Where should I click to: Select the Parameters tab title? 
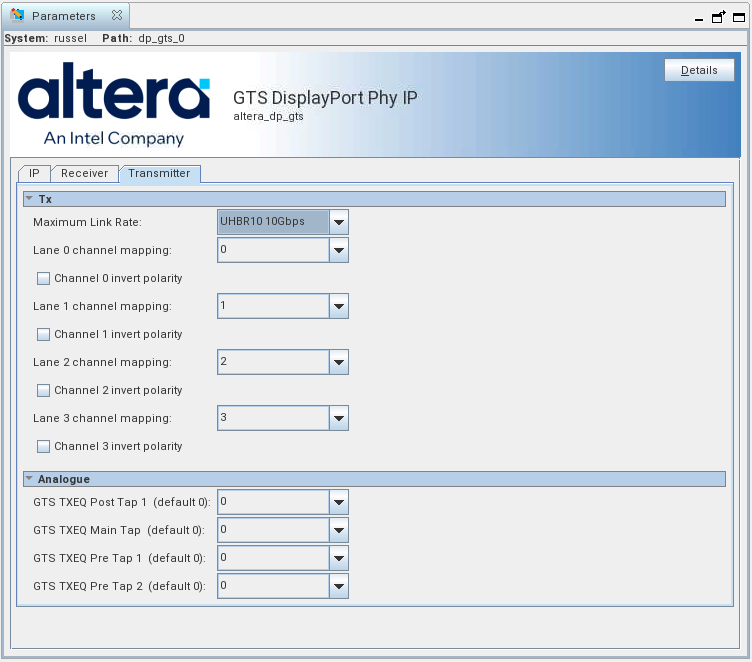coord(64,16)
